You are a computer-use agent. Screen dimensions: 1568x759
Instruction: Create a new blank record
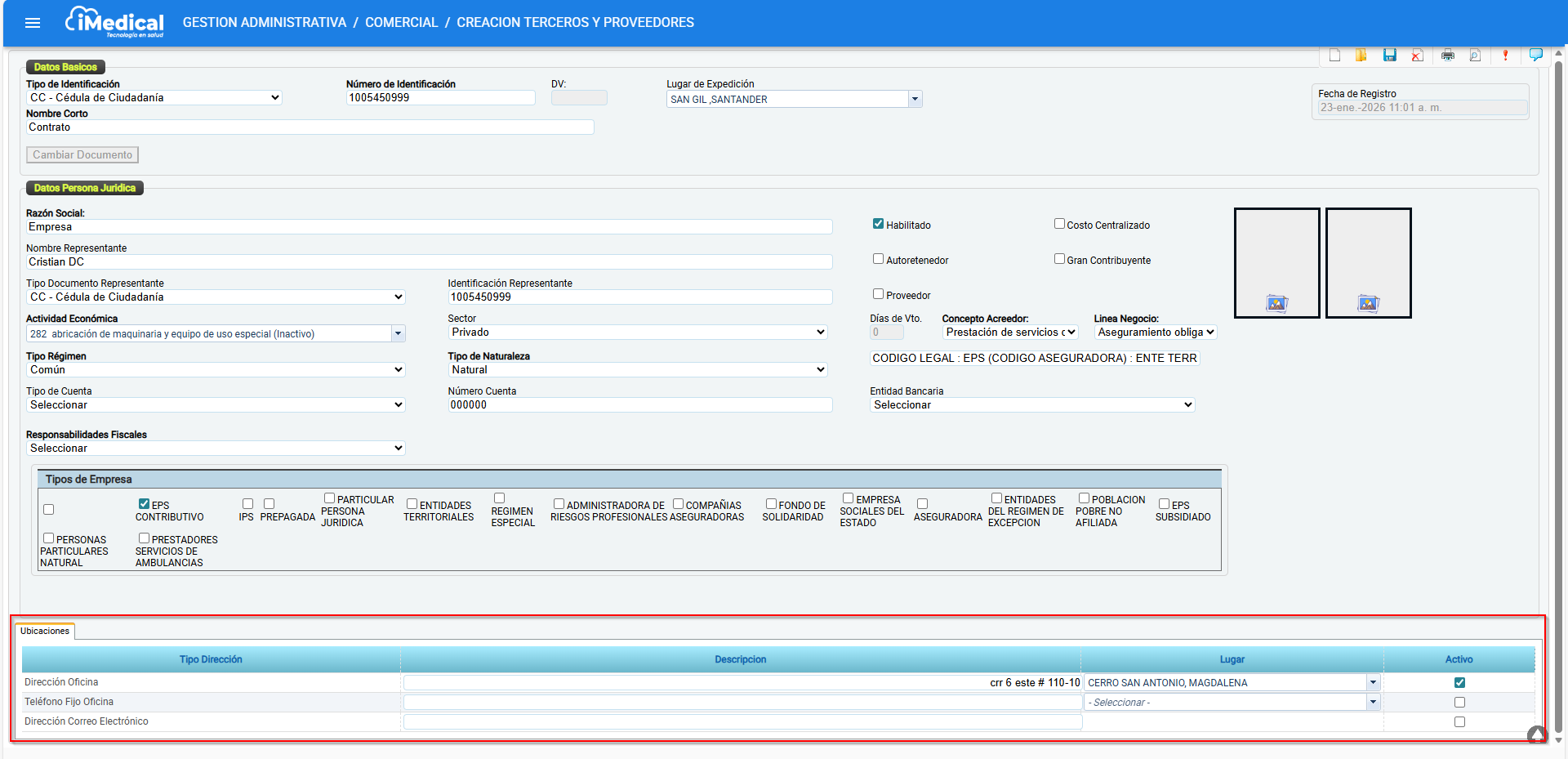pyautogui.click(x=1335, y=56)
